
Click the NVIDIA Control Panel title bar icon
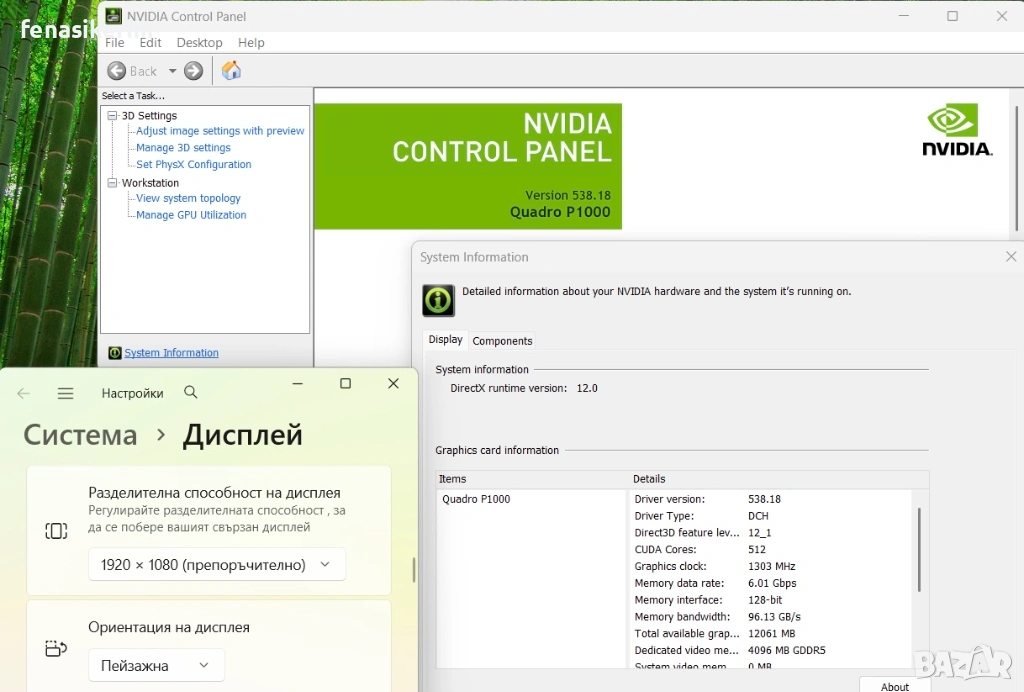[x=114, y=16]
